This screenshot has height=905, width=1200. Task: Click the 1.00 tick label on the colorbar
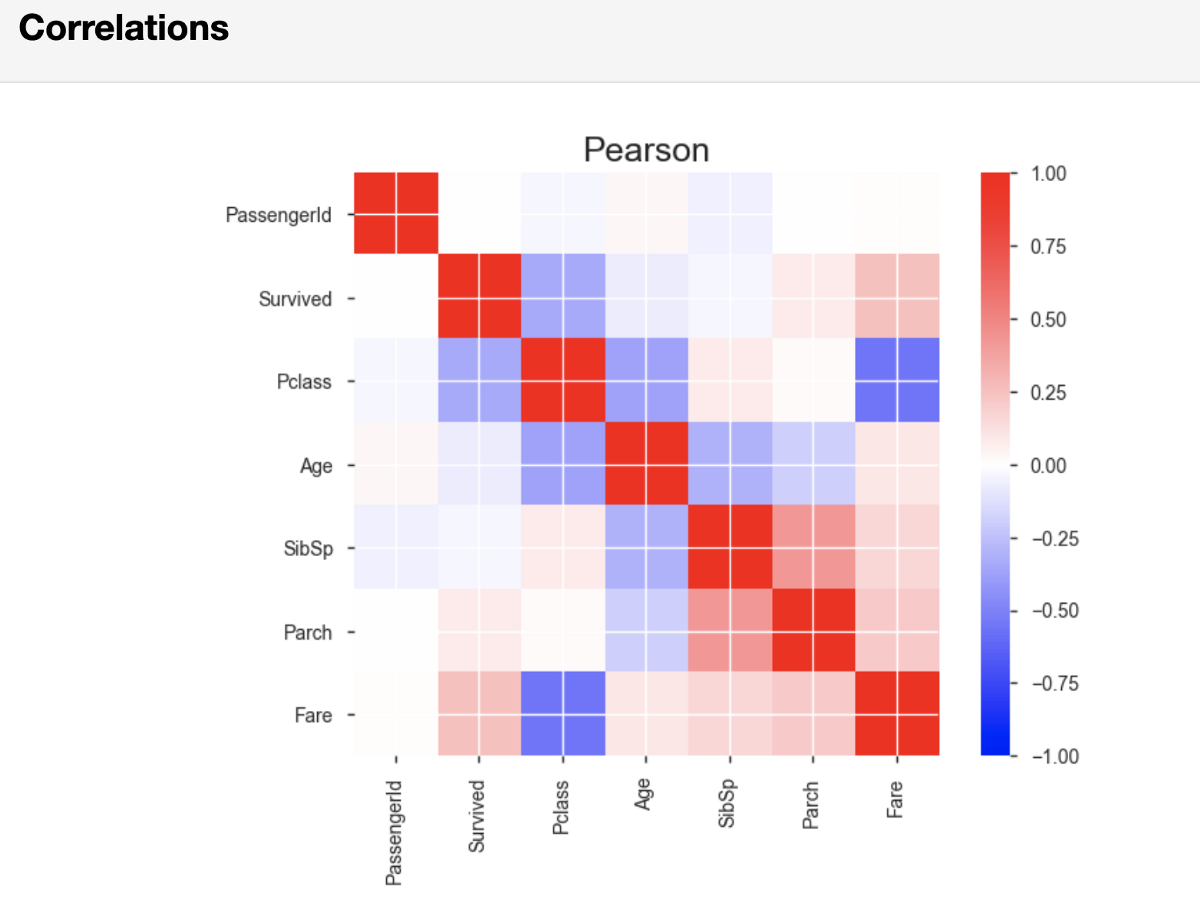(1050, 174)
